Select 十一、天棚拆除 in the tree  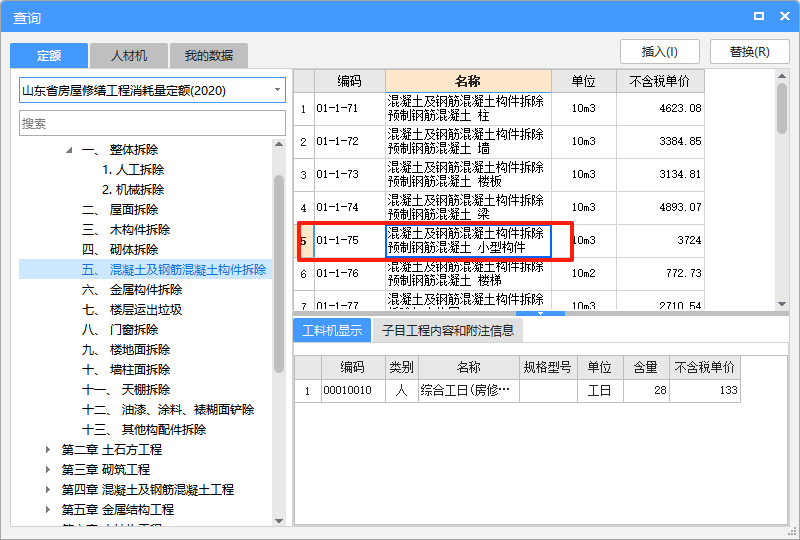pos(126,389)
